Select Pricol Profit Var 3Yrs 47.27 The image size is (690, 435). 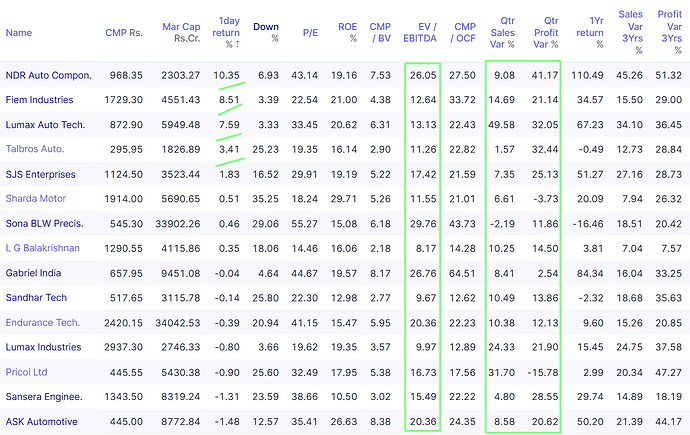(x=669, y=372)
